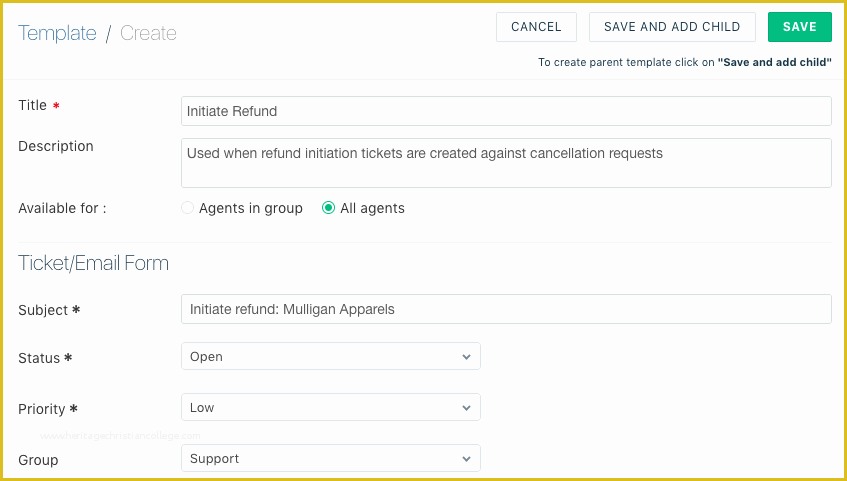Click the Priority dropdown chevron arrow
This screenshot has width=847, height=481.
coord(466,408)
